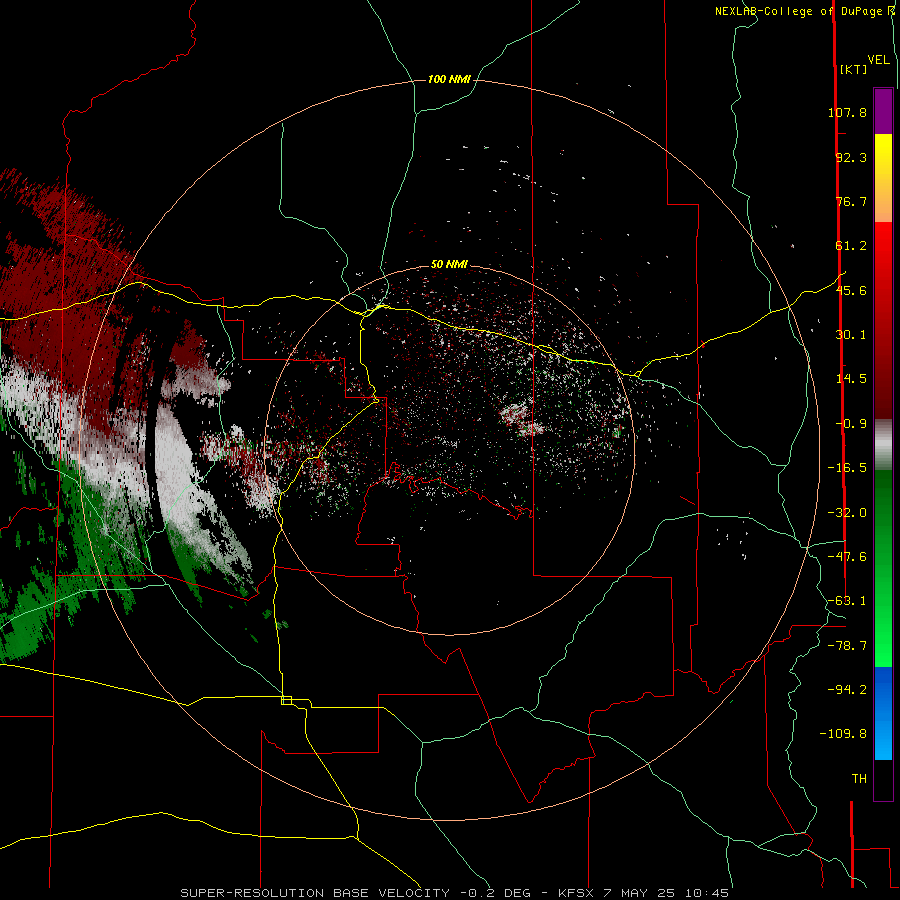Click the black TH segment of color bar
Screen dimensions: 900x900
click(883, 779)
